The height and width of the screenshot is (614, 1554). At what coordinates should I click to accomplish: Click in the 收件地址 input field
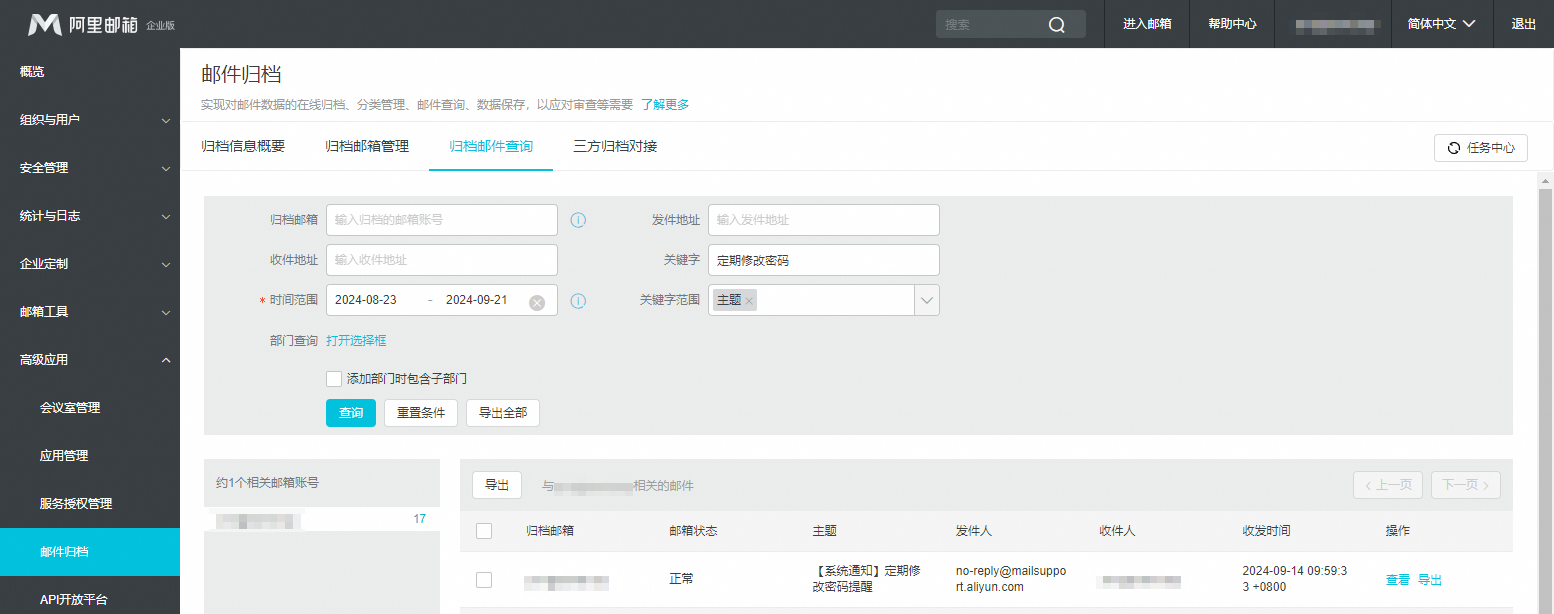[441, 260]
